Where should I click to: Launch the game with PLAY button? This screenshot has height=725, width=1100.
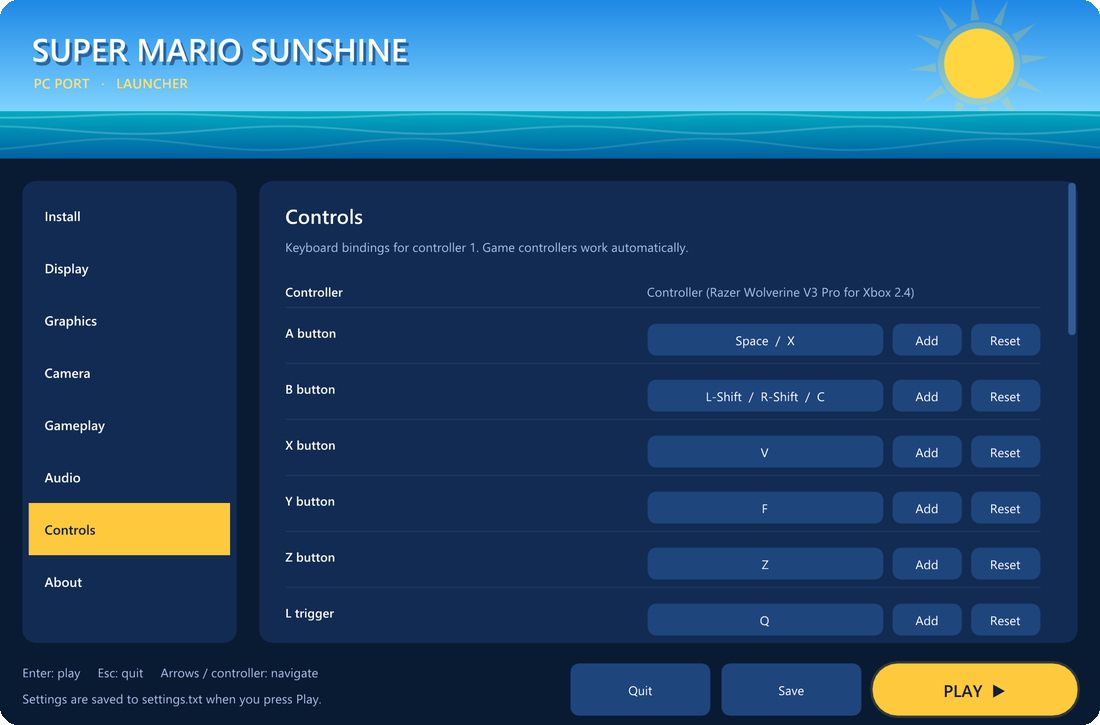tap(974, 690)
